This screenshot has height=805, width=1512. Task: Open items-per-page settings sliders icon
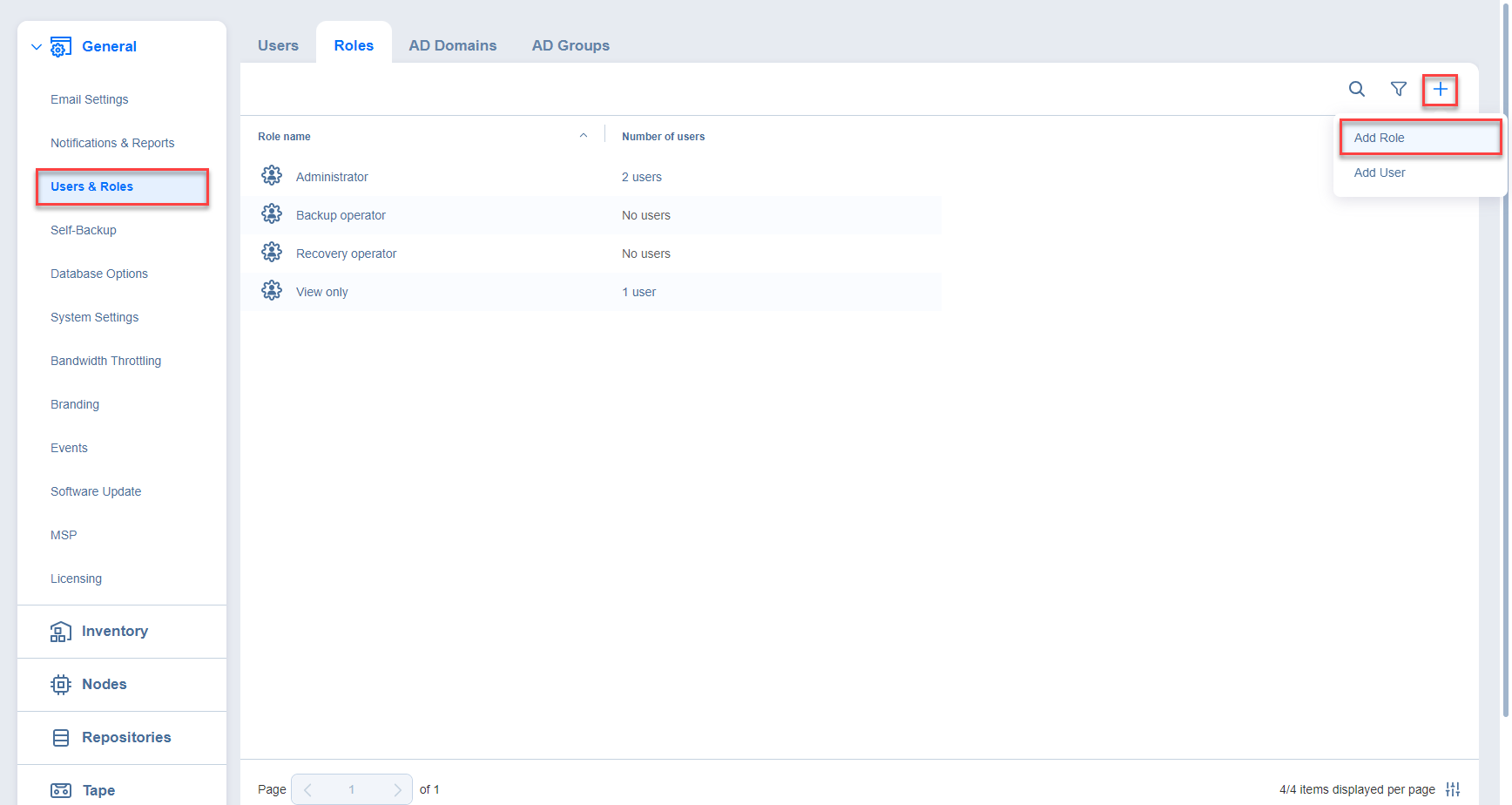(x=1453, y=789)
